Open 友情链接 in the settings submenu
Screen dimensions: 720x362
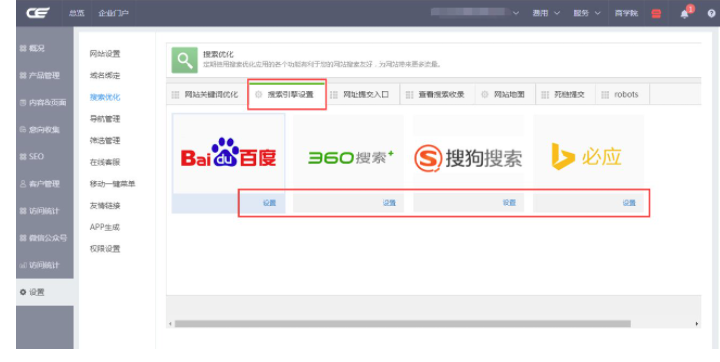tap(105, 205)
